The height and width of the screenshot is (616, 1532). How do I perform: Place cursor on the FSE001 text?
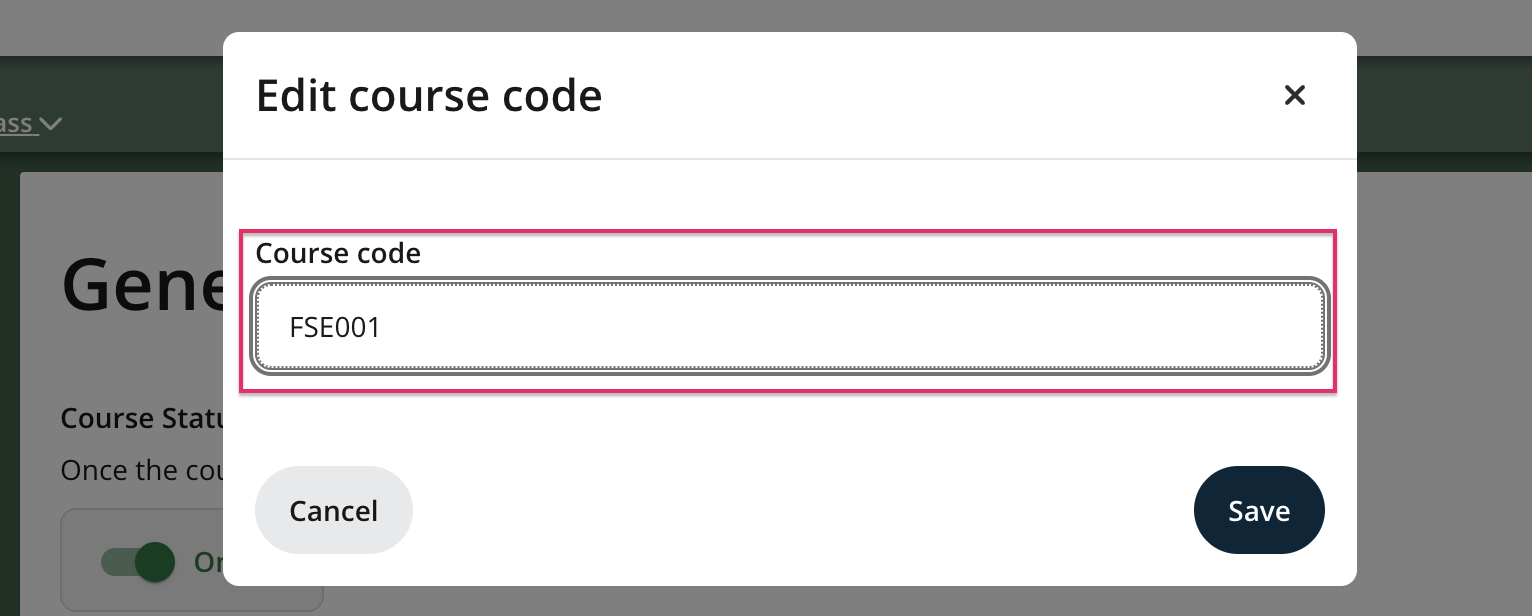coord(335,328)
